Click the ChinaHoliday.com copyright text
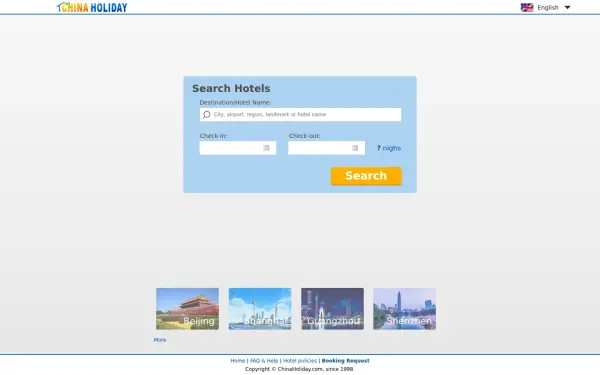 click(300, 369)
